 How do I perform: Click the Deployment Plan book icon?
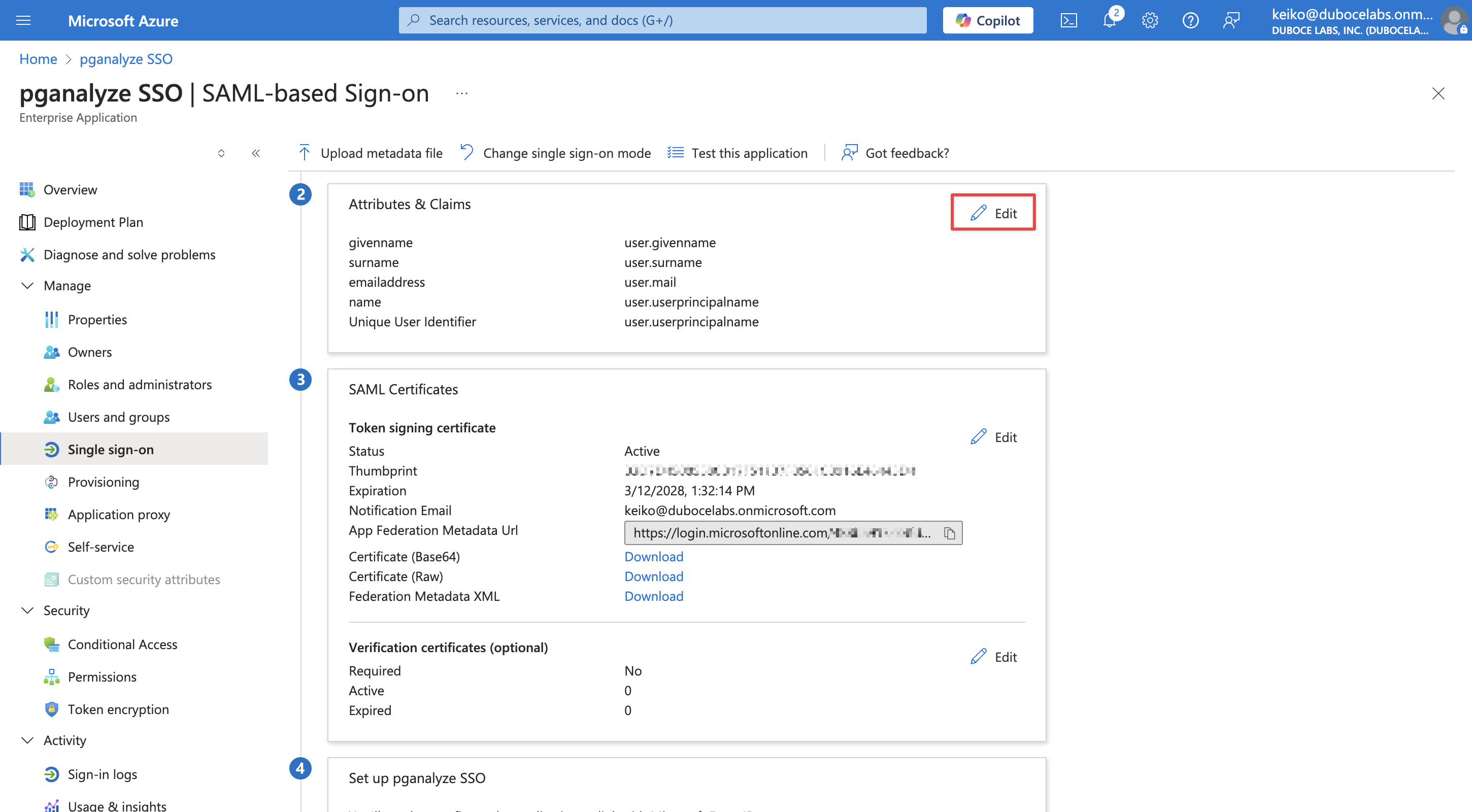click(27, 222)
